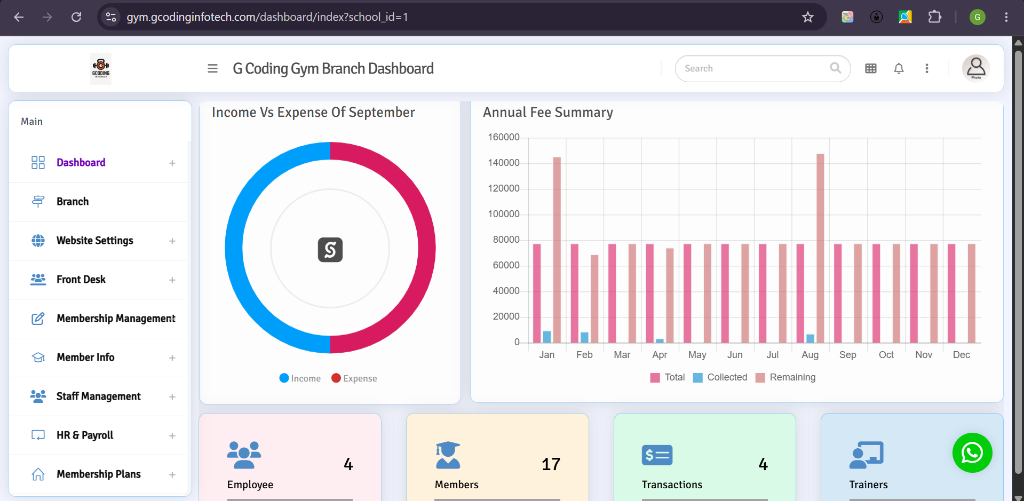Image resolution: width=1024 pixels, height=501 pixels.
Task: Expand Member Info submenu plus sign
Action: point(172,358)
